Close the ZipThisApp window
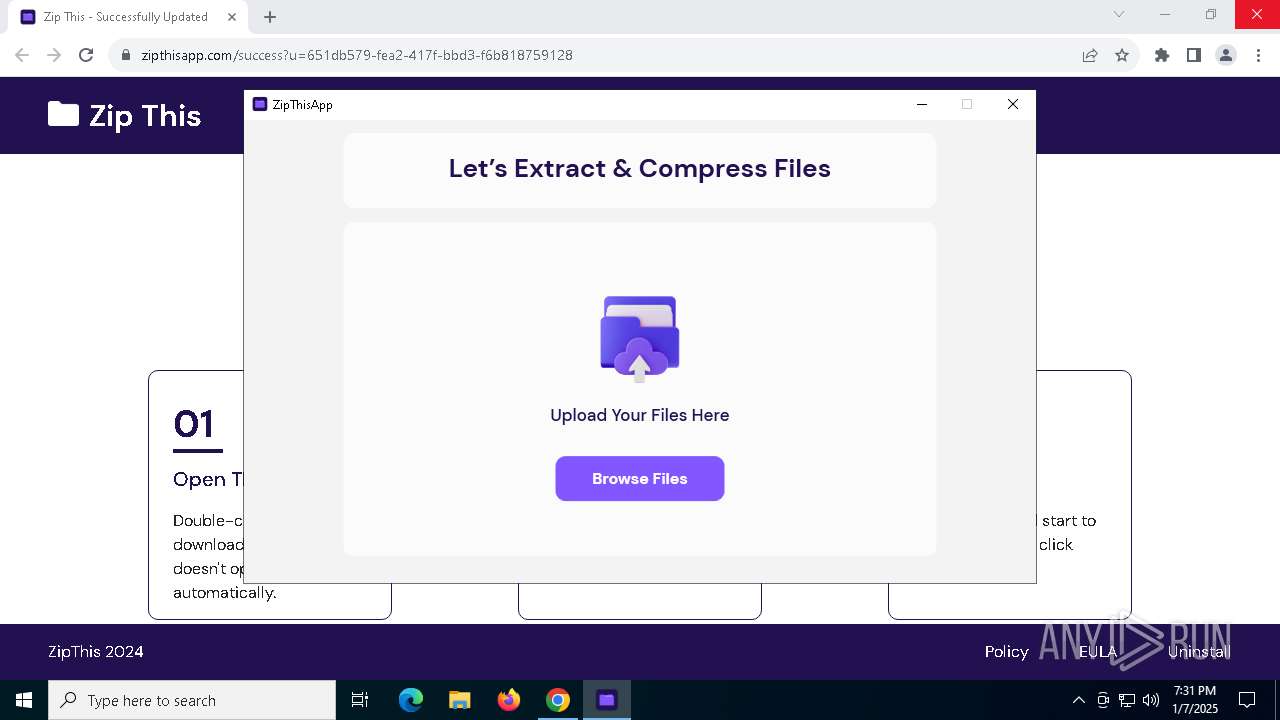 [x=1013, y=104]
